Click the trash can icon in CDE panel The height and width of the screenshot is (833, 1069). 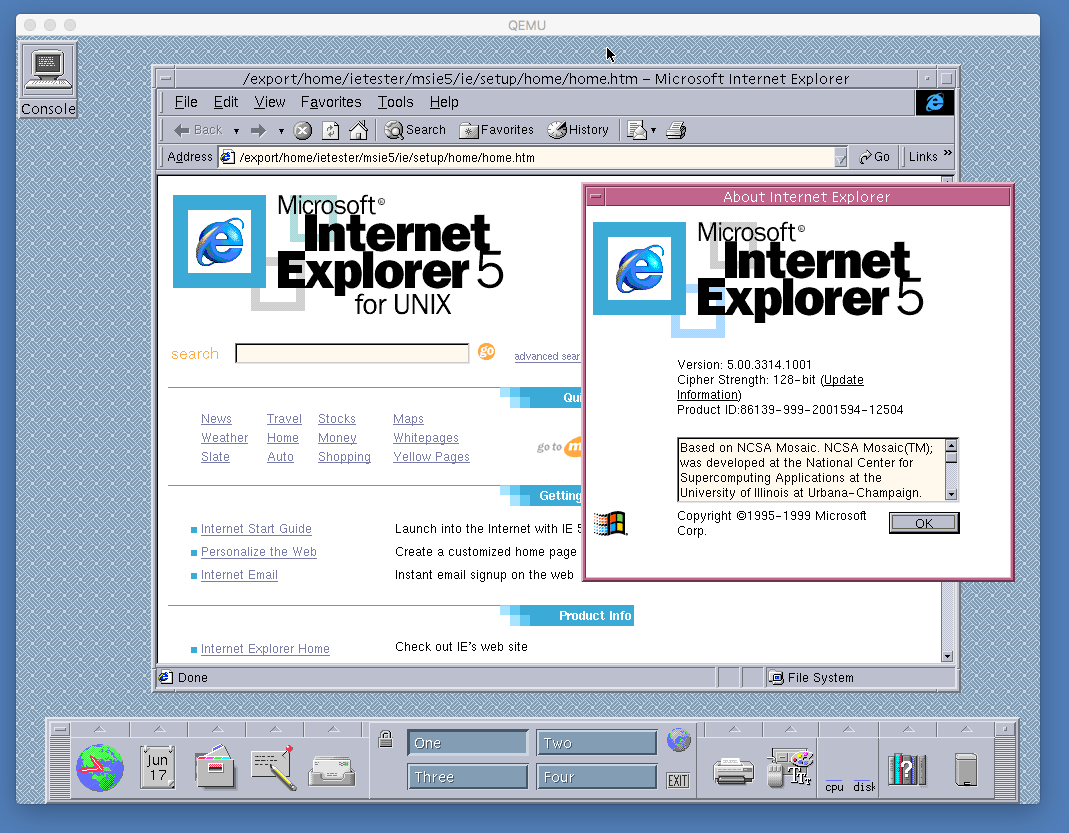(x=966, y=770)
